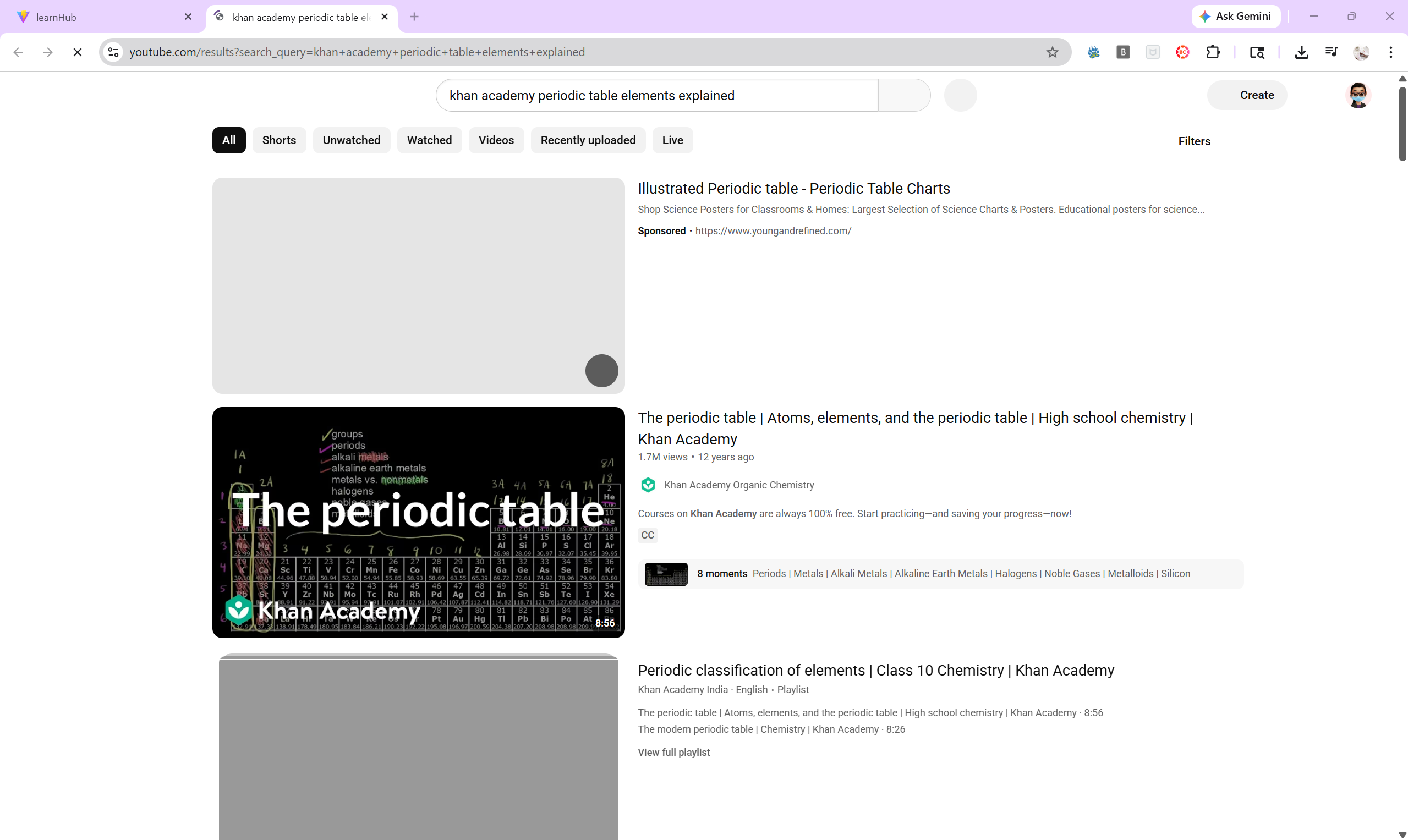Open the Chrome downloads icon
The width and height of the screenshot is (1408, 840).
(x=1301, y=52)
